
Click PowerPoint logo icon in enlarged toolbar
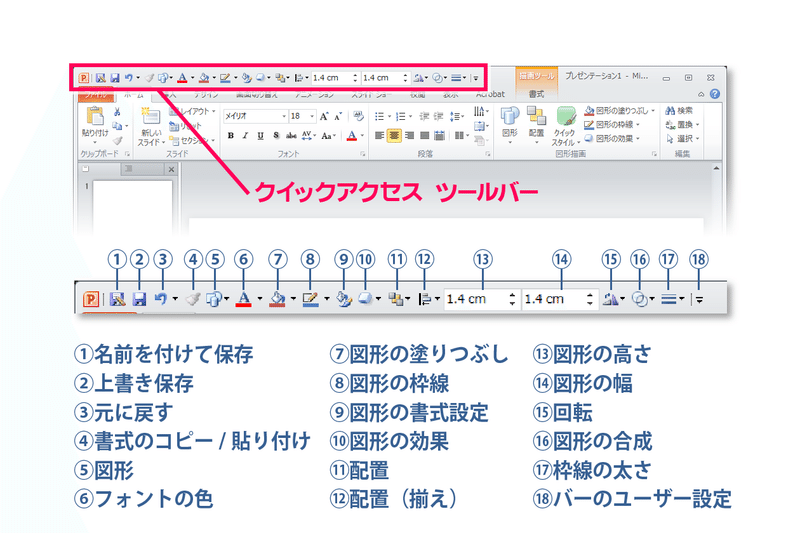[91, 299]
